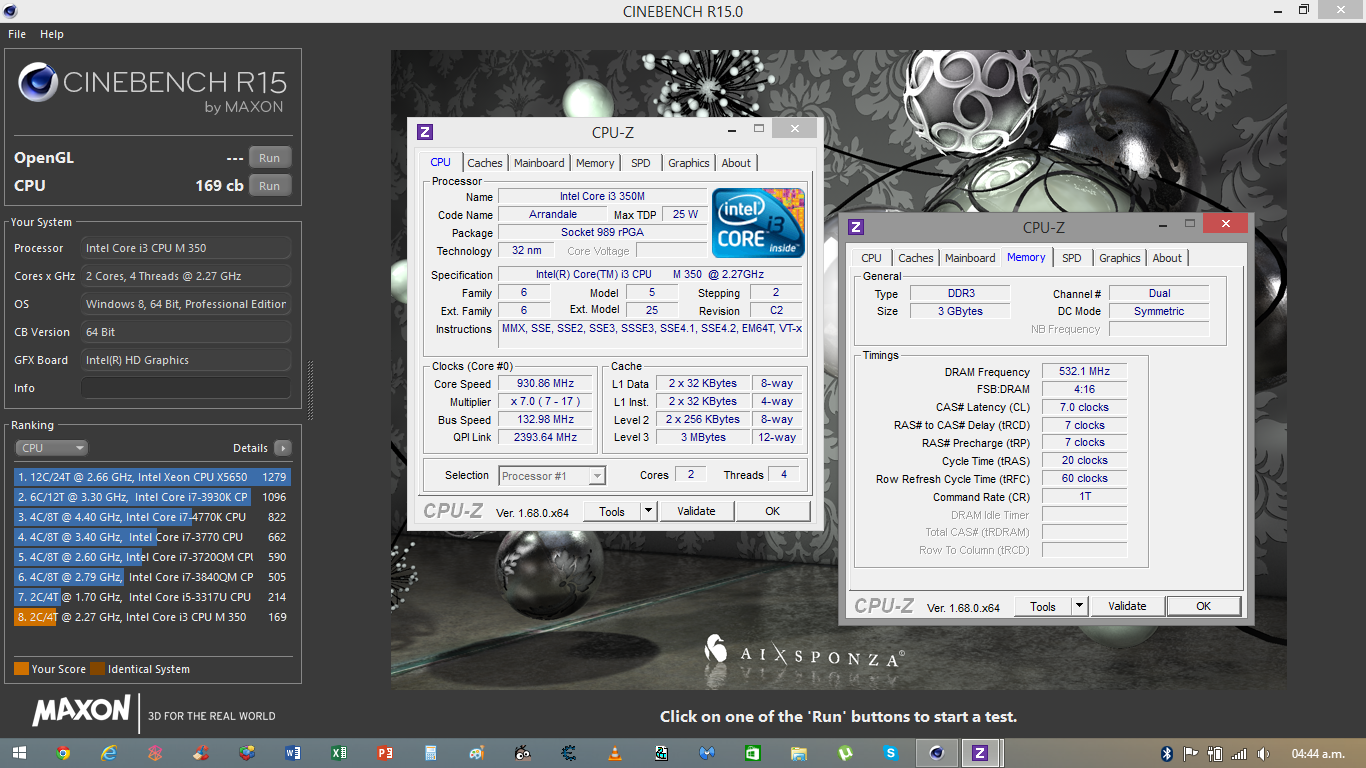
Task: Launch VLC media player from the taskbar
Action: pos(615,753)
